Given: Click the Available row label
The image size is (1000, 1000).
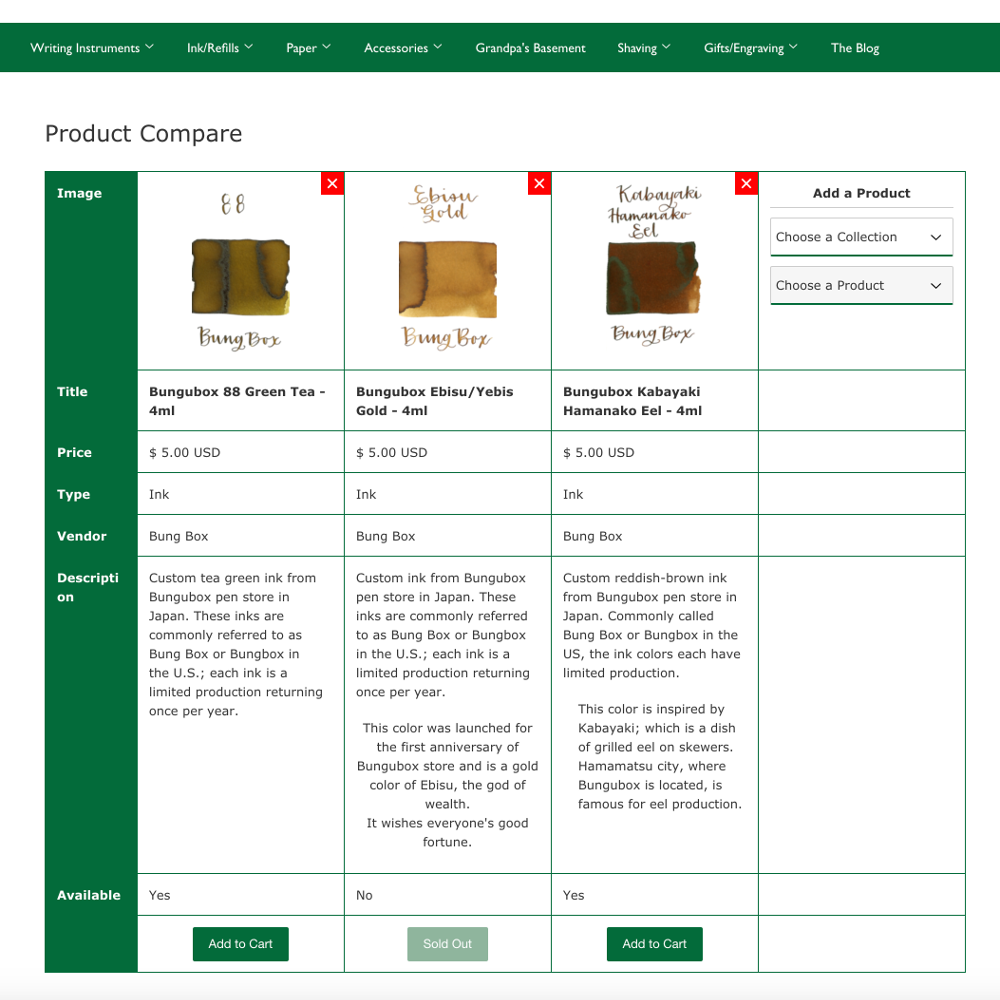Looking at the screenshot, I should click(89, 895).
